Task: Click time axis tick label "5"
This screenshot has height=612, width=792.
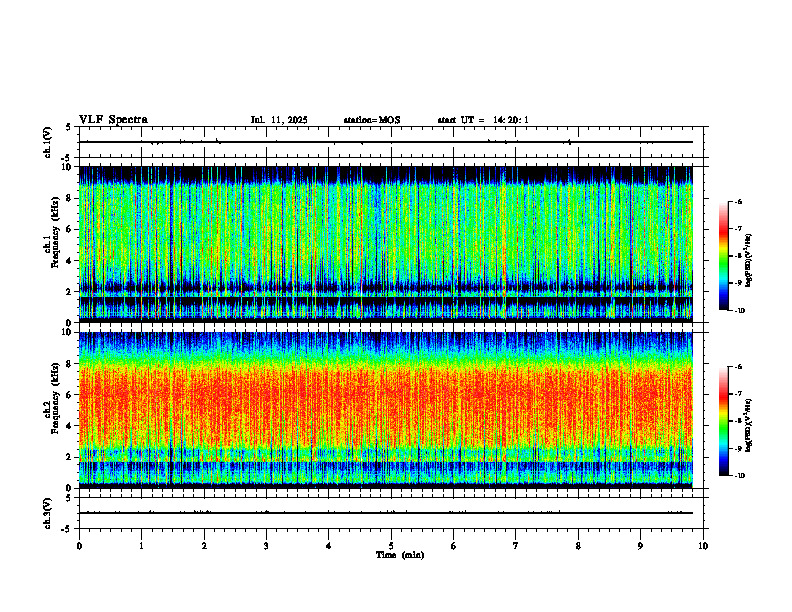Action: (391, 546)
